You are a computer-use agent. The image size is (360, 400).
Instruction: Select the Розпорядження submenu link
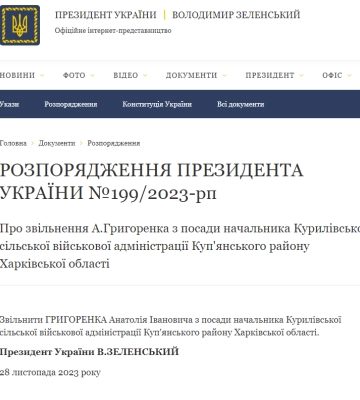click(x=71, y=104)
